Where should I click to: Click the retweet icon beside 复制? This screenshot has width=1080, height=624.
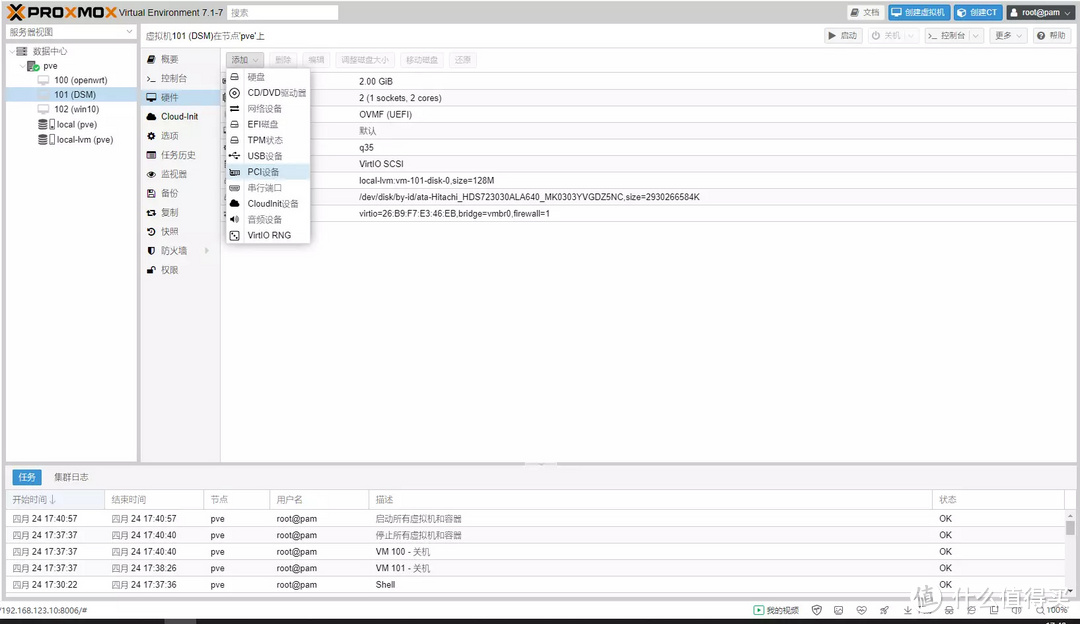coord(151,213)
